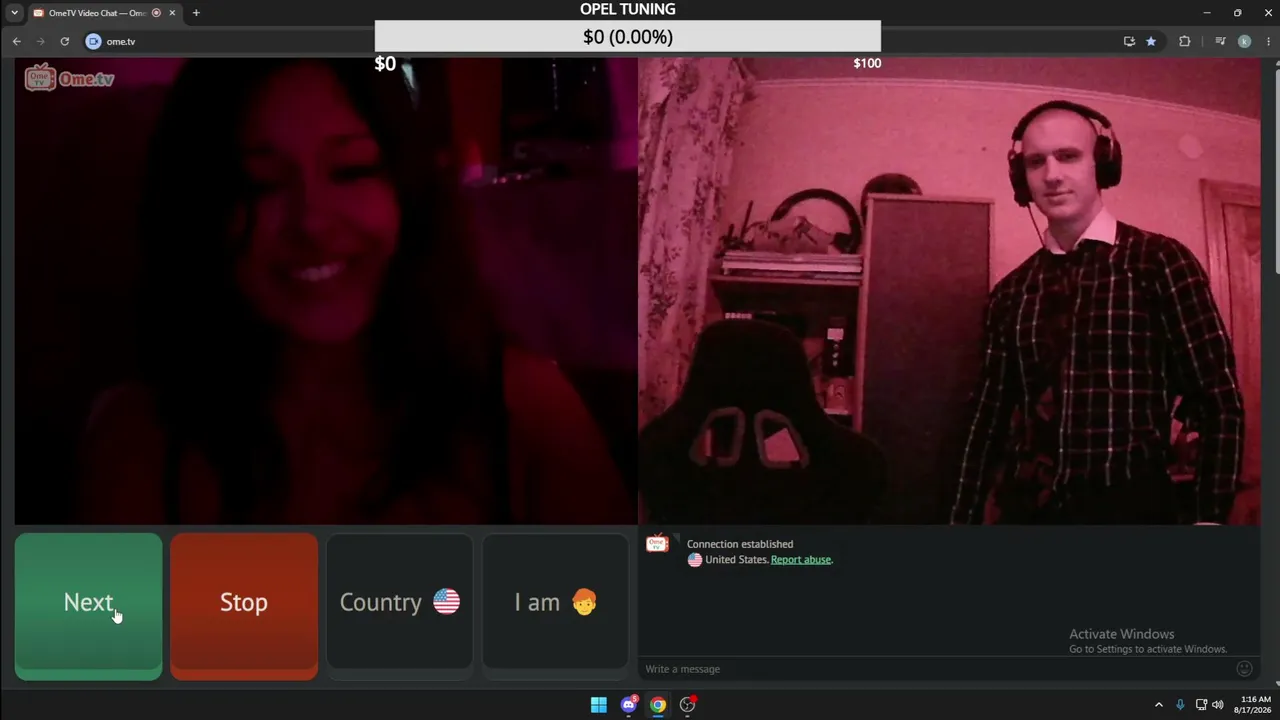The height and width of the screenshot is (720, 1280).
Task: Select the OmeTV Video Chat tab
Action: [104, 13]
